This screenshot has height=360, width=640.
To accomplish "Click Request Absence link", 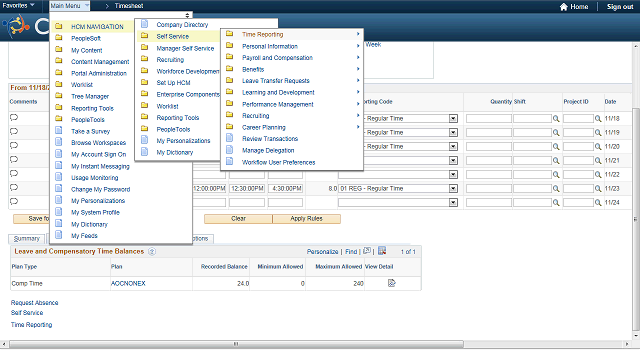I will pos(34,302).
